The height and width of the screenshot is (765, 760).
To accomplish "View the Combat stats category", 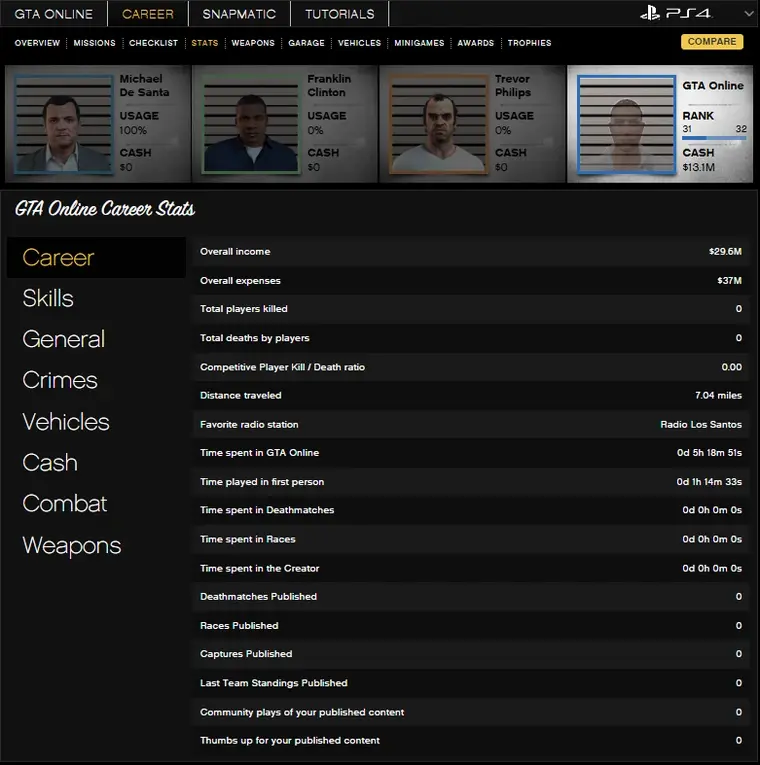I will [x=64, y=504].
